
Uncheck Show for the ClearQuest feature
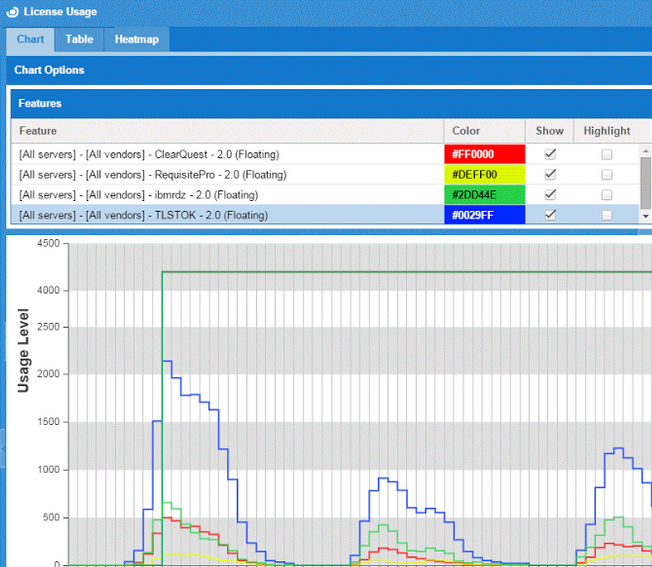[549, 155]
